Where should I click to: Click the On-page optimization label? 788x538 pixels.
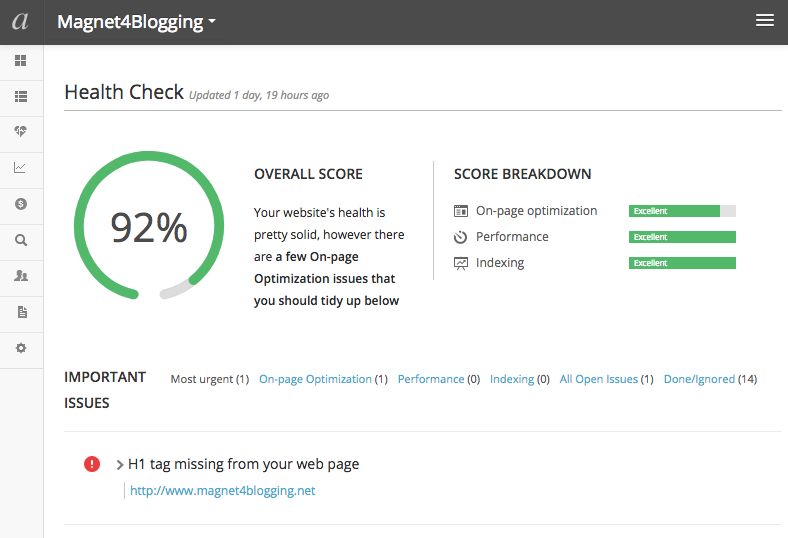(536, 211)
